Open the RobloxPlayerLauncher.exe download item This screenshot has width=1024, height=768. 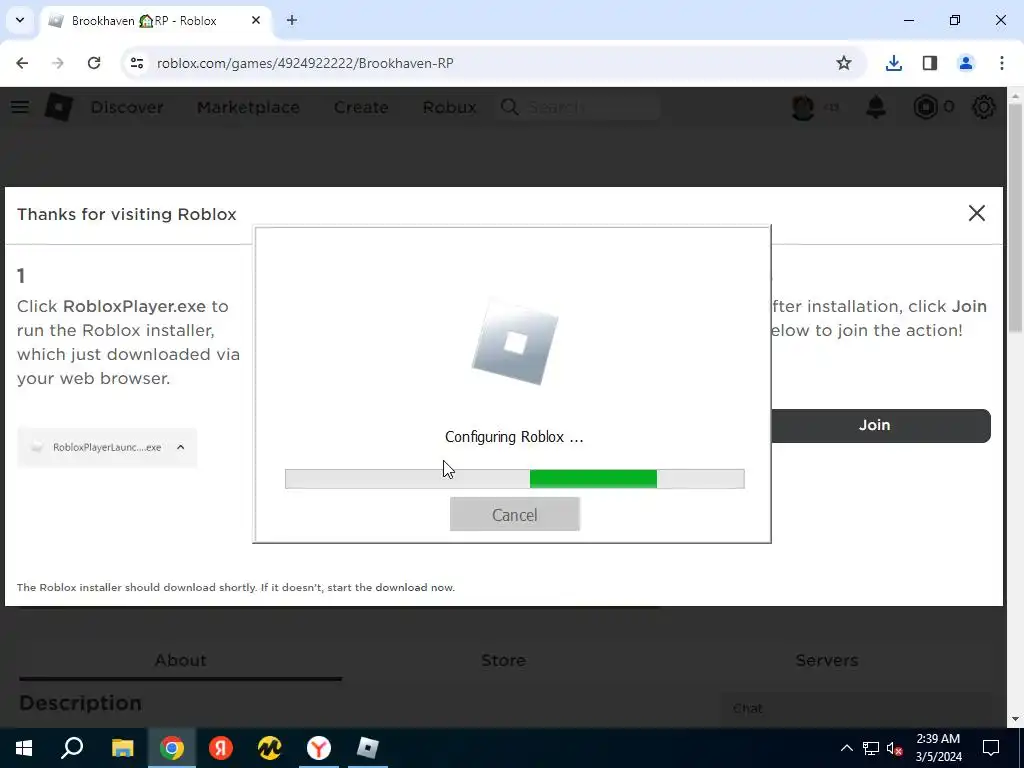click(x=107, y=447)
